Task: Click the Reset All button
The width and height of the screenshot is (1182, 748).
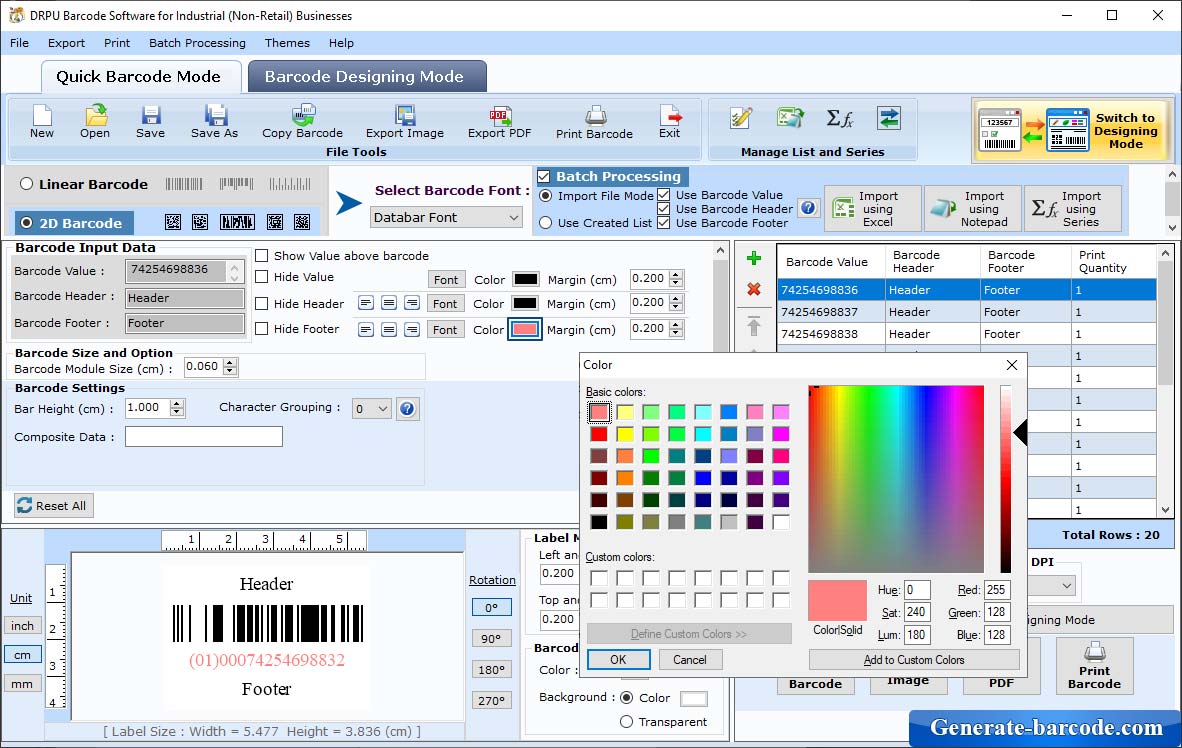Action: point(54,505)
